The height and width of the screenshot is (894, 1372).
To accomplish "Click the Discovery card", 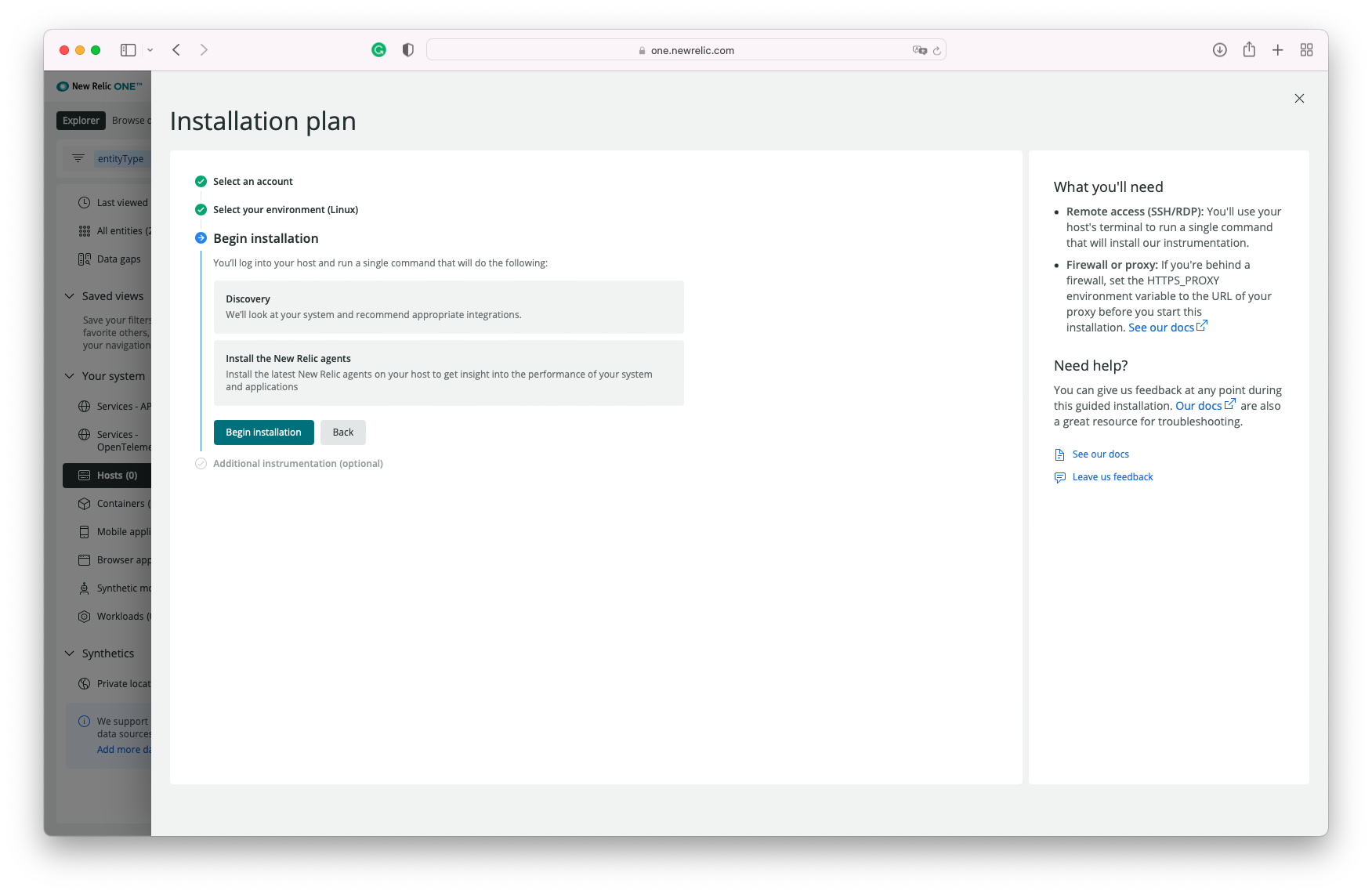I will point(449,307).
